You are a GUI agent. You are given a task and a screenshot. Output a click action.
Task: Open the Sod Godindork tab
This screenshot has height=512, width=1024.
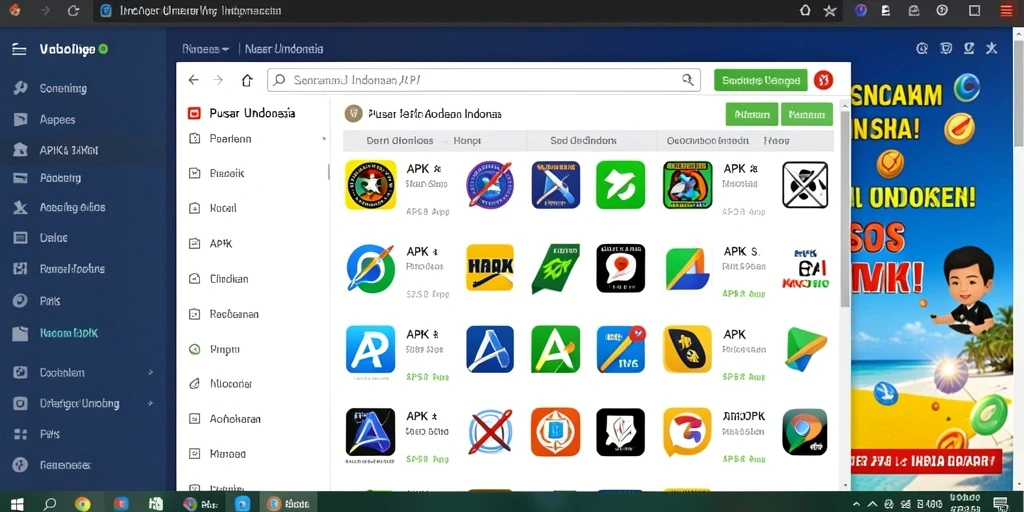click(583, 140)
